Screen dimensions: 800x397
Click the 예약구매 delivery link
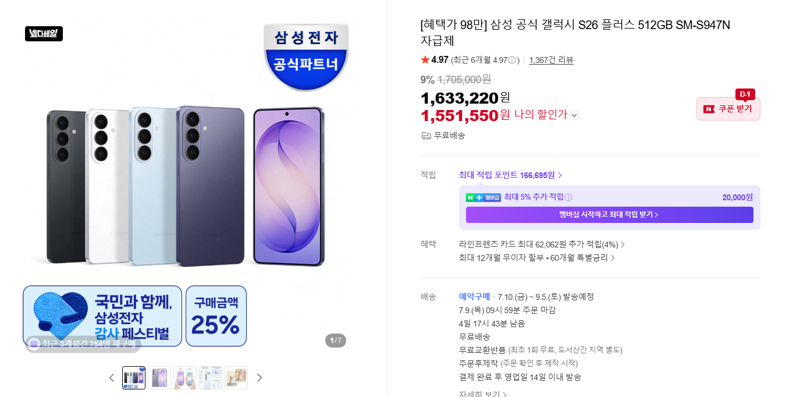point(474,296)
